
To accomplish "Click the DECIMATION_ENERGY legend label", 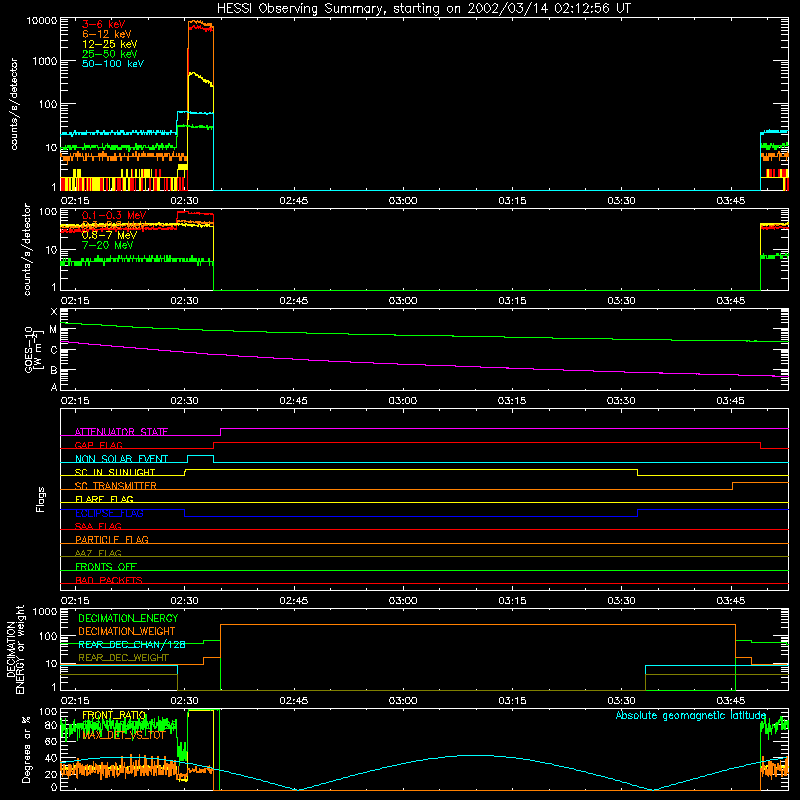I will 128,618.
